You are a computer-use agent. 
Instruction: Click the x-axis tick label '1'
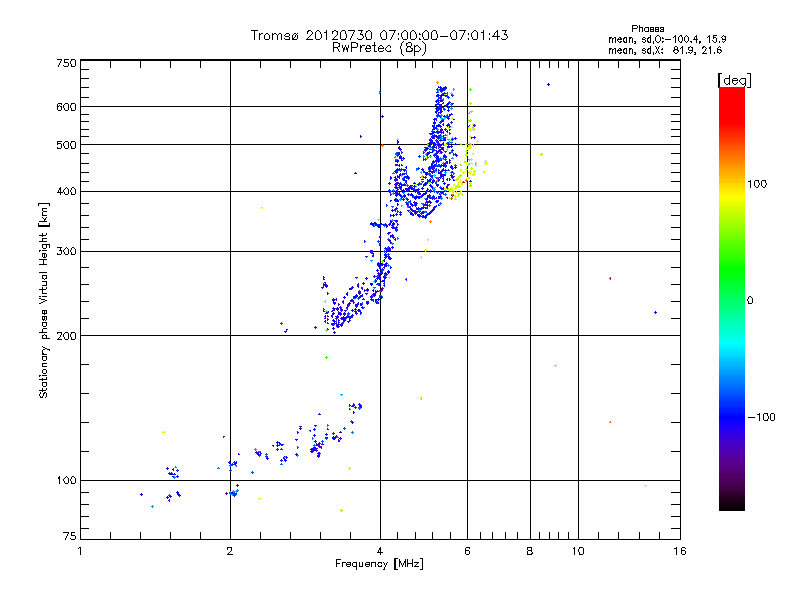pos(80,551)
